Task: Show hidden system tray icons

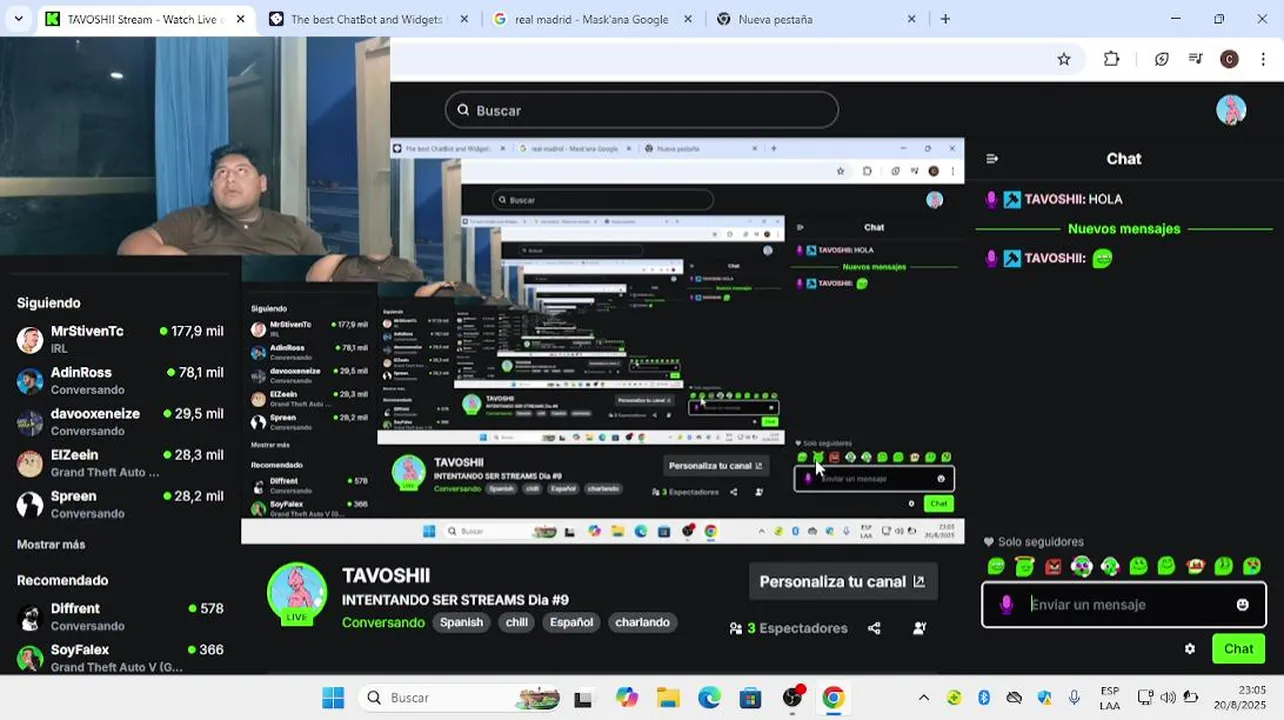Action: pos(923,698)
